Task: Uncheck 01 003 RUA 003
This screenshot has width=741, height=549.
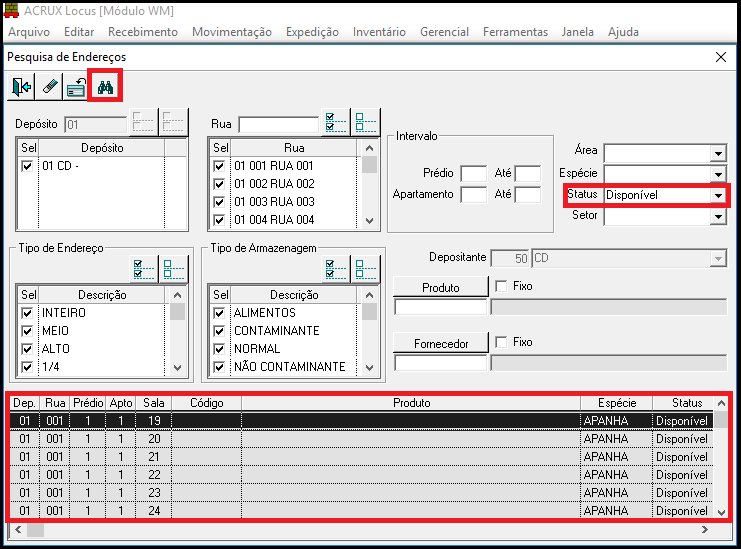Action: pyautogui.click(x=219, y=202)
